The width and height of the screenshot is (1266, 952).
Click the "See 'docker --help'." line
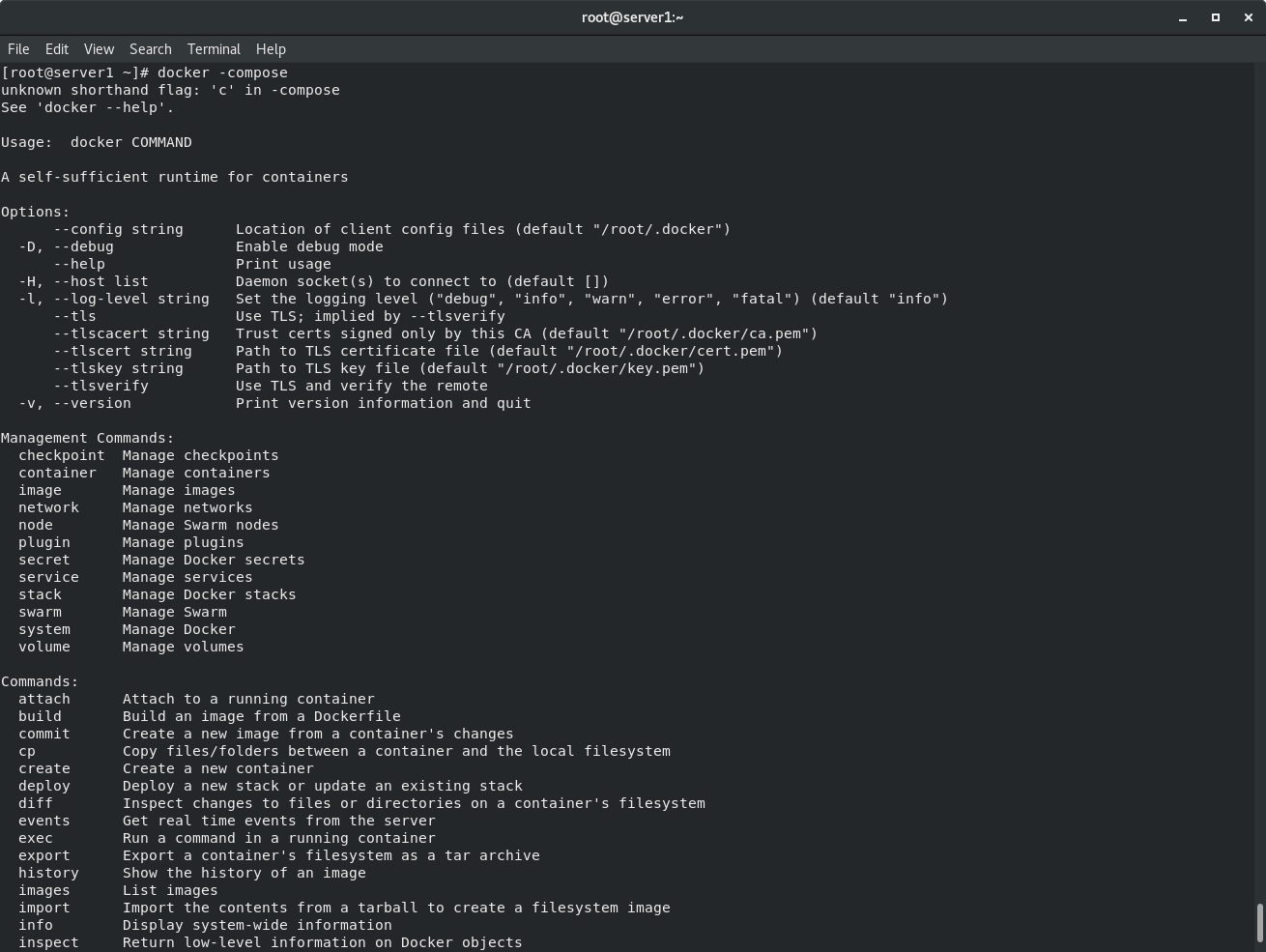click(x=88, y=107)
